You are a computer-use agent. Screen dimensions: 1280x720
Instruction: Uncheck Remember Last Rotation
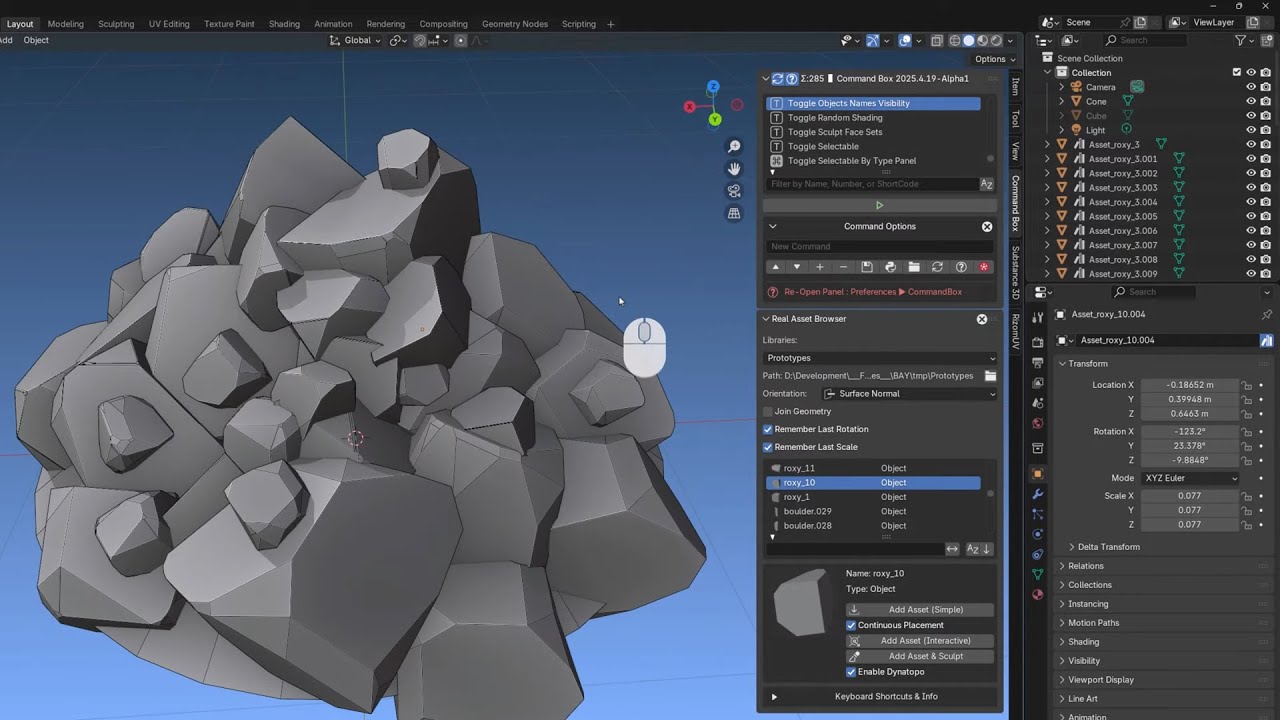pos(768,429)
